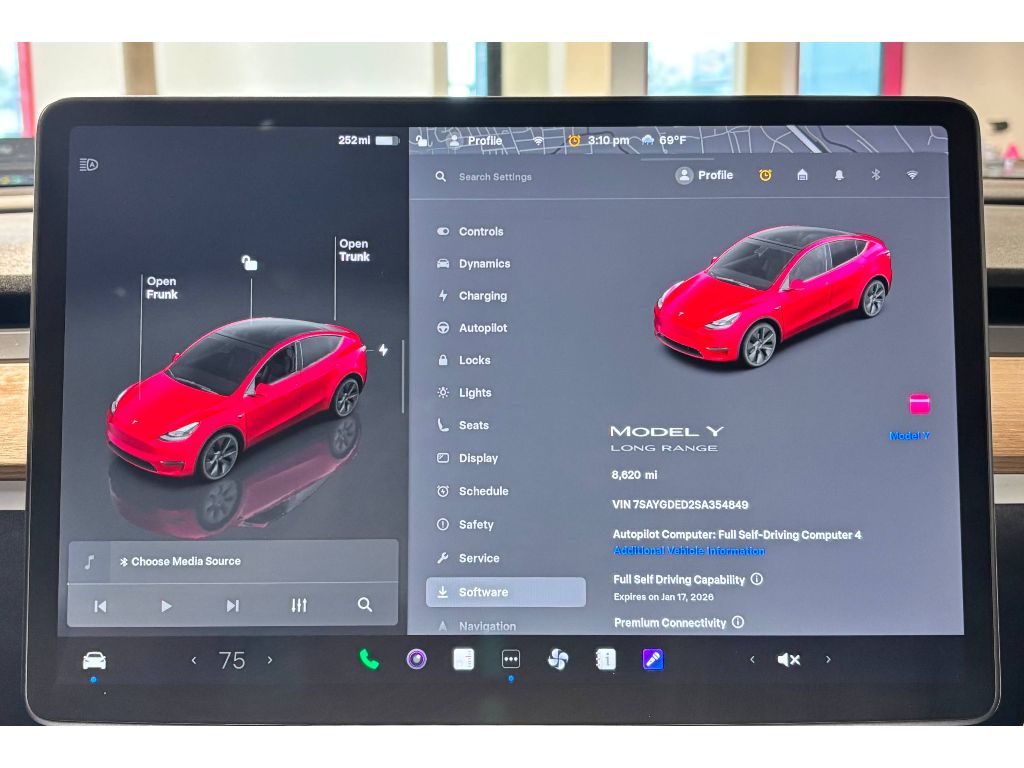Viewport: 1024px width, 768px height.
Task: Tap the fan climate control icon
Action: pos(558,659)
